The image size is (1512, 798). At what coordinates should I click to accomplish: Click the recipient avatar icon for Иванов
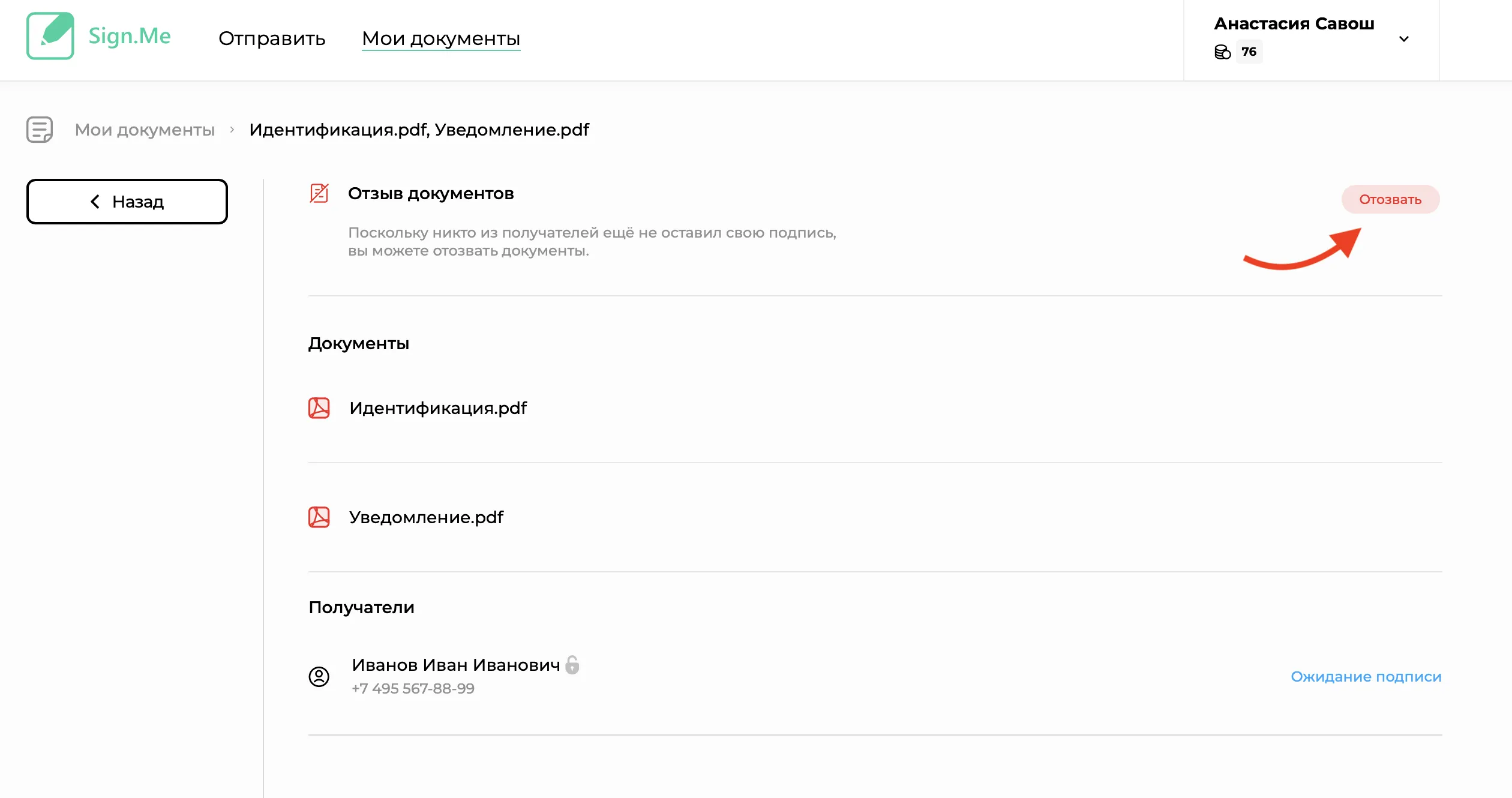319,677
